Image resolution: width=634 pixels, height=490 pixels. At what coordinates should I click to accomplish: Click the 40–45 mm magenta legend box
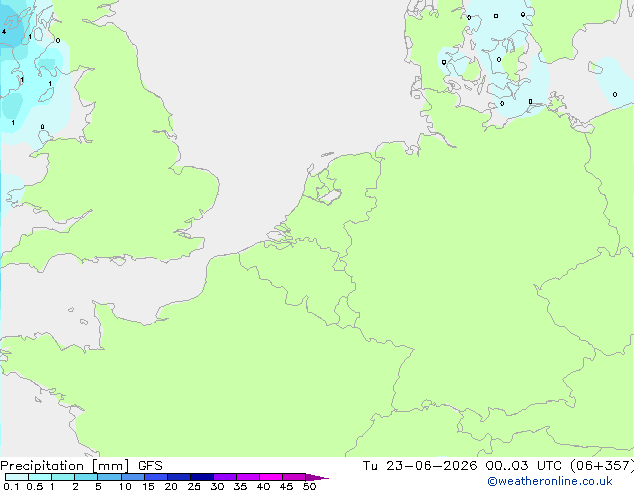271,477
